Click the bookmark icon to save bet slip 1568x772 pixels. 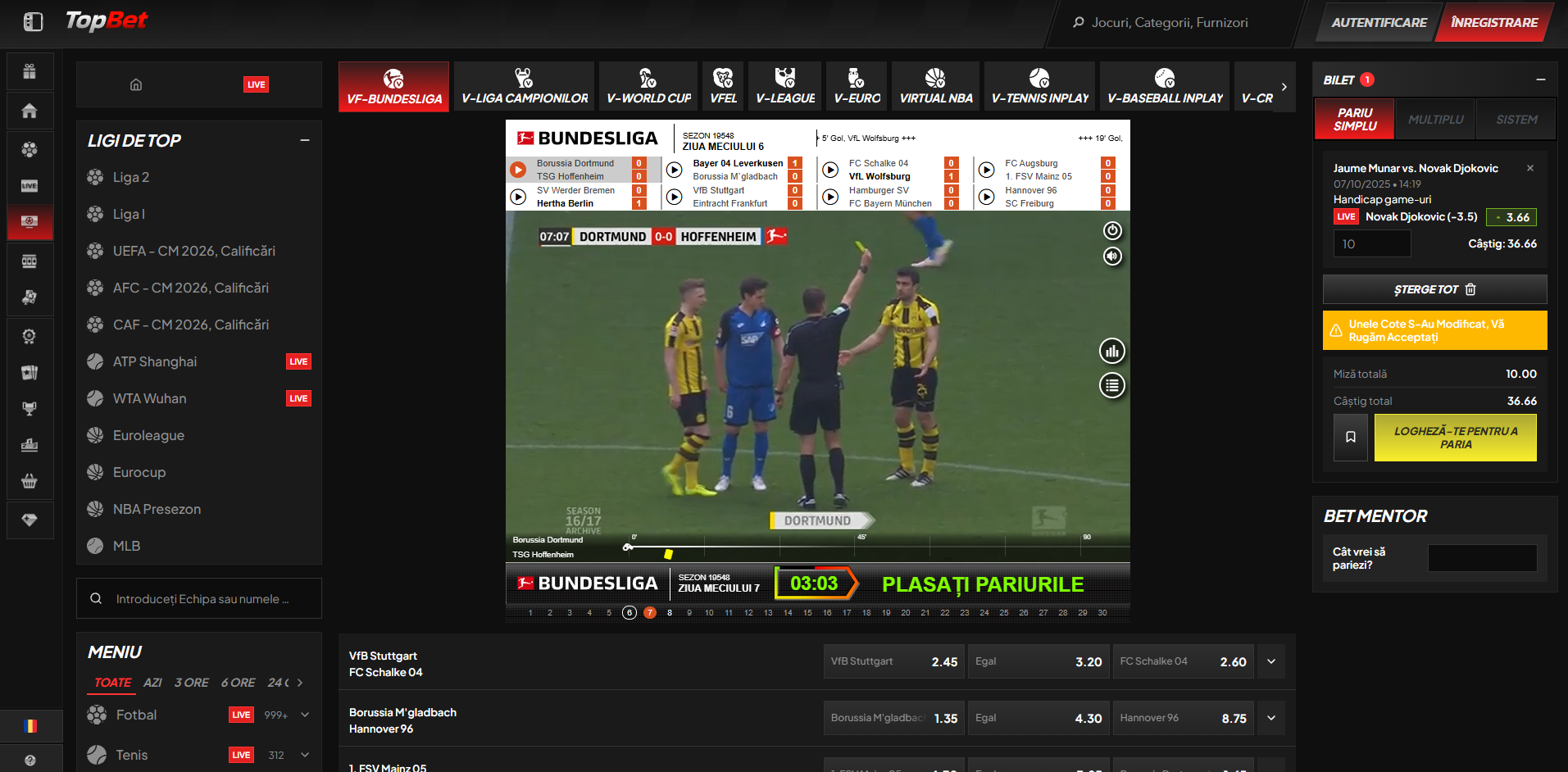1350,438
